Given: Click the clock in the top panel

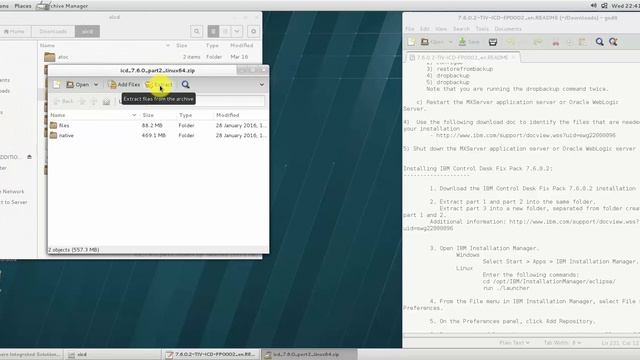Looking at the screenshot, I should 625,6.
